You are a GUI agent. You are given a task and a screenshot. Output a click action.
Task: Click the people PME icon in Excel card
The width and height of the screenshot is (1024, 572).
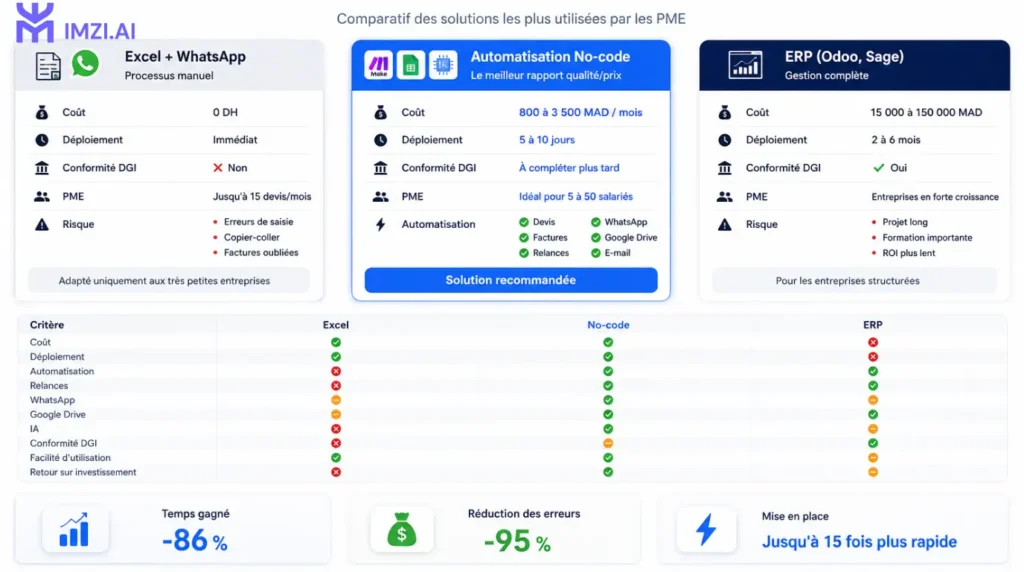click(42, 197)
